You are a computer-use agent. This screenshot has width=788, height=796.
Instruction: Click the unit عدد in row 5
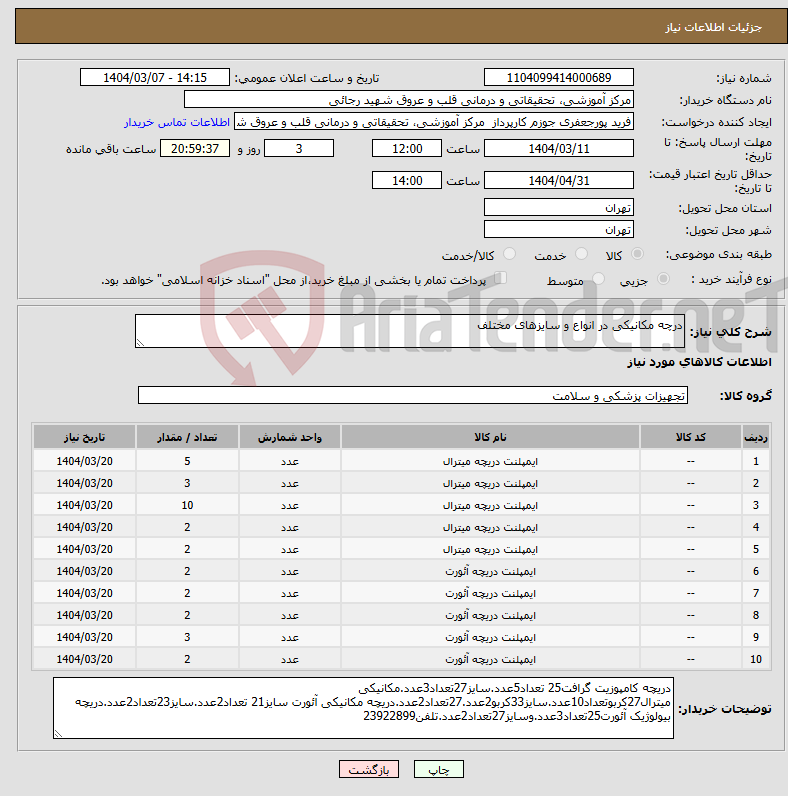pyautogui.click(x=289, y=550)
